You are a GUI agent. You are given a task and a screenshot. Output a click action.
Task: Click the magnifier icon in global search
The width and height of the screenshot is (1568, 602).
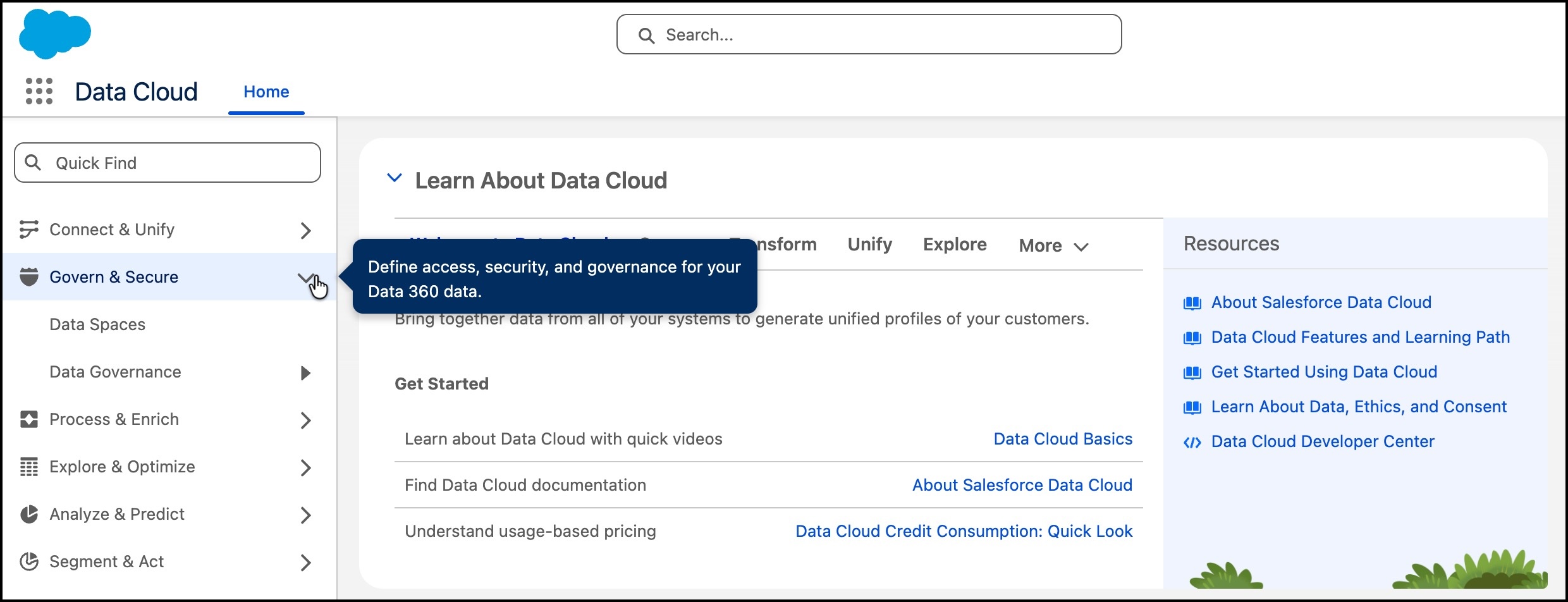point(646,35)
